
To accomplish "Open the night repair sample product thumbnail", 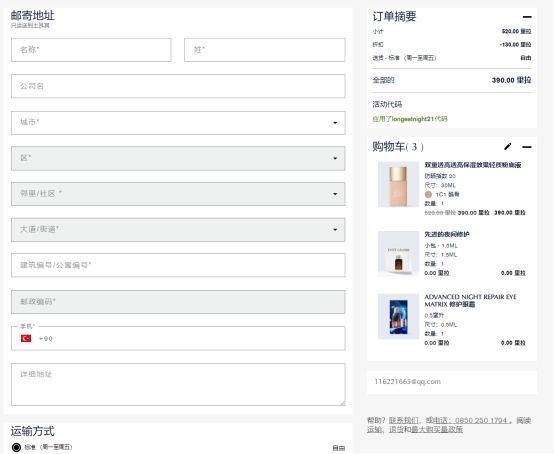I will pyautogui.click(x=399, y=253).
